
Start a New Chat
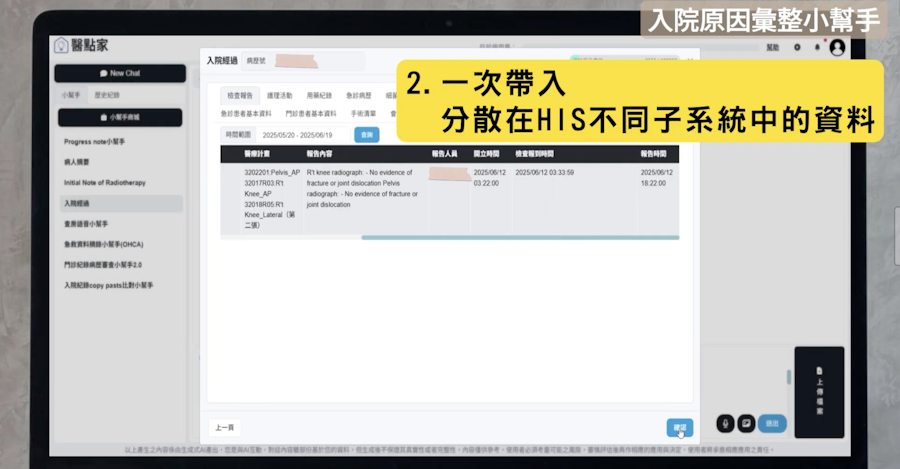pyautogui.click(x=120, y=73)
